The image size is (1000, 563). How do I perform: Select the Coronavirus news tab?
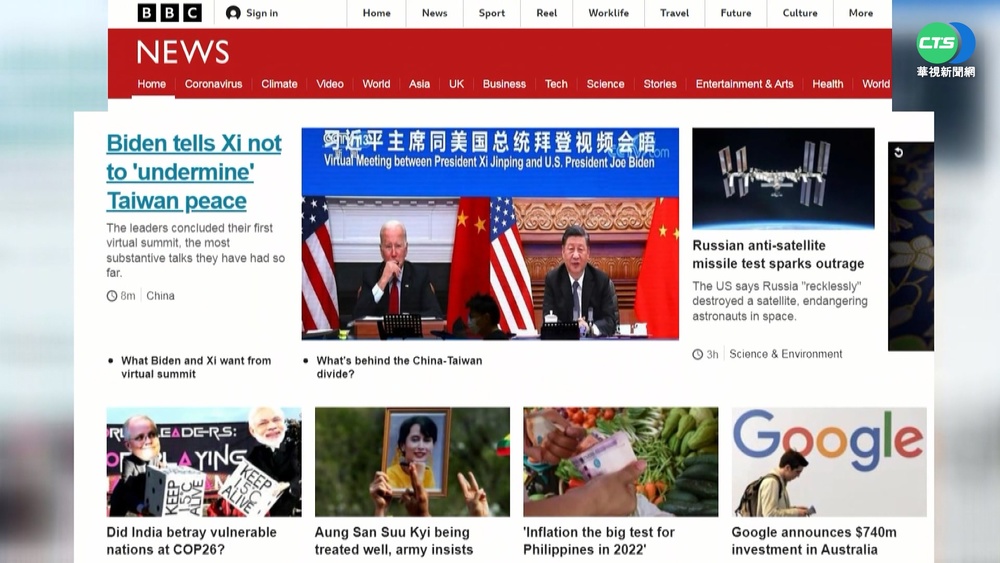point(213,84)
